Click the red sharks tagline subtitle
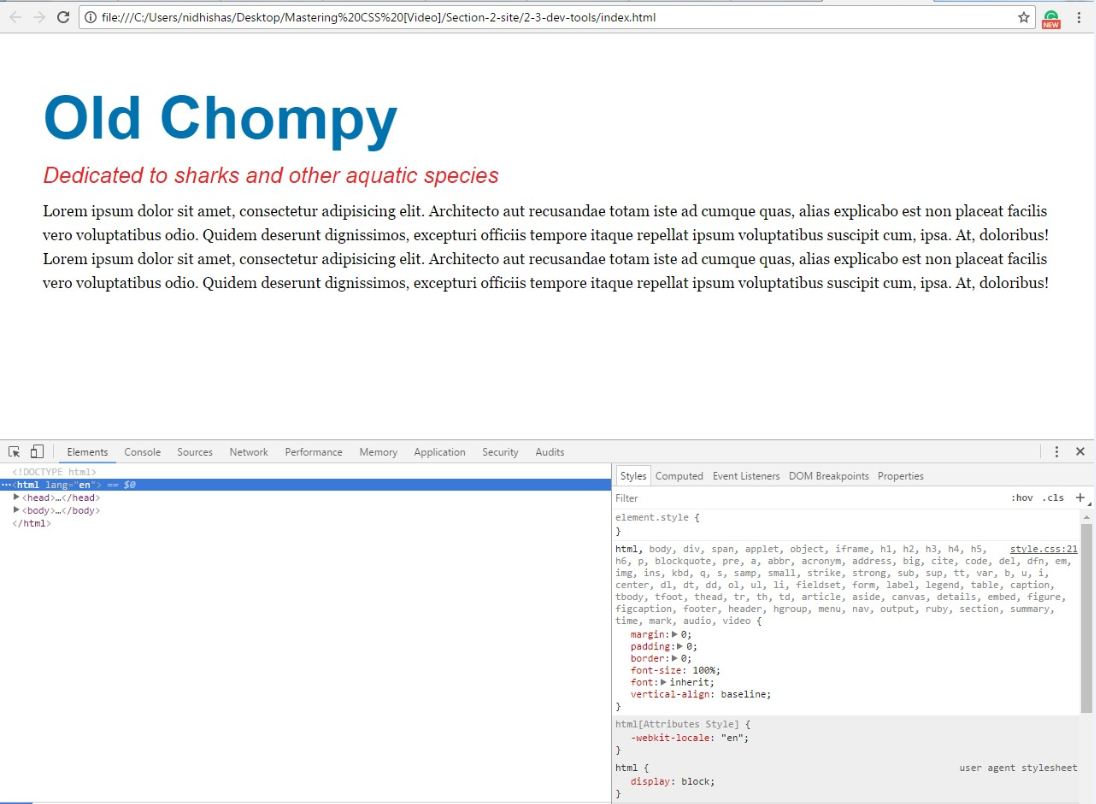The width and height of the screenshot is (1096, 804). 271,175
